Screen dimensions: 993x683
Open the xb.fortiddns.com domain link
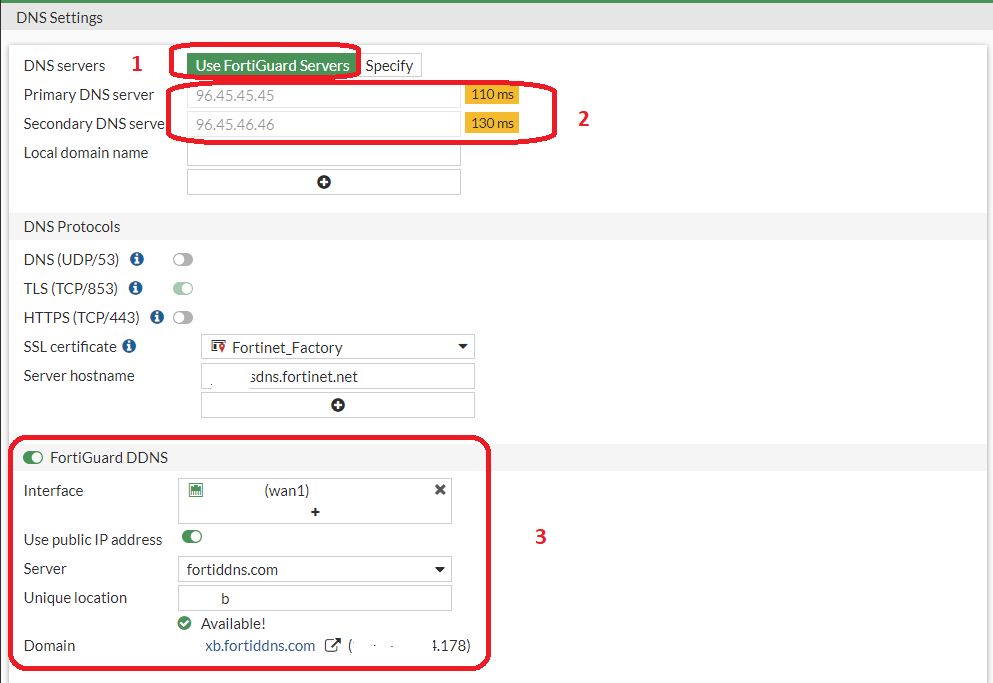260,646
